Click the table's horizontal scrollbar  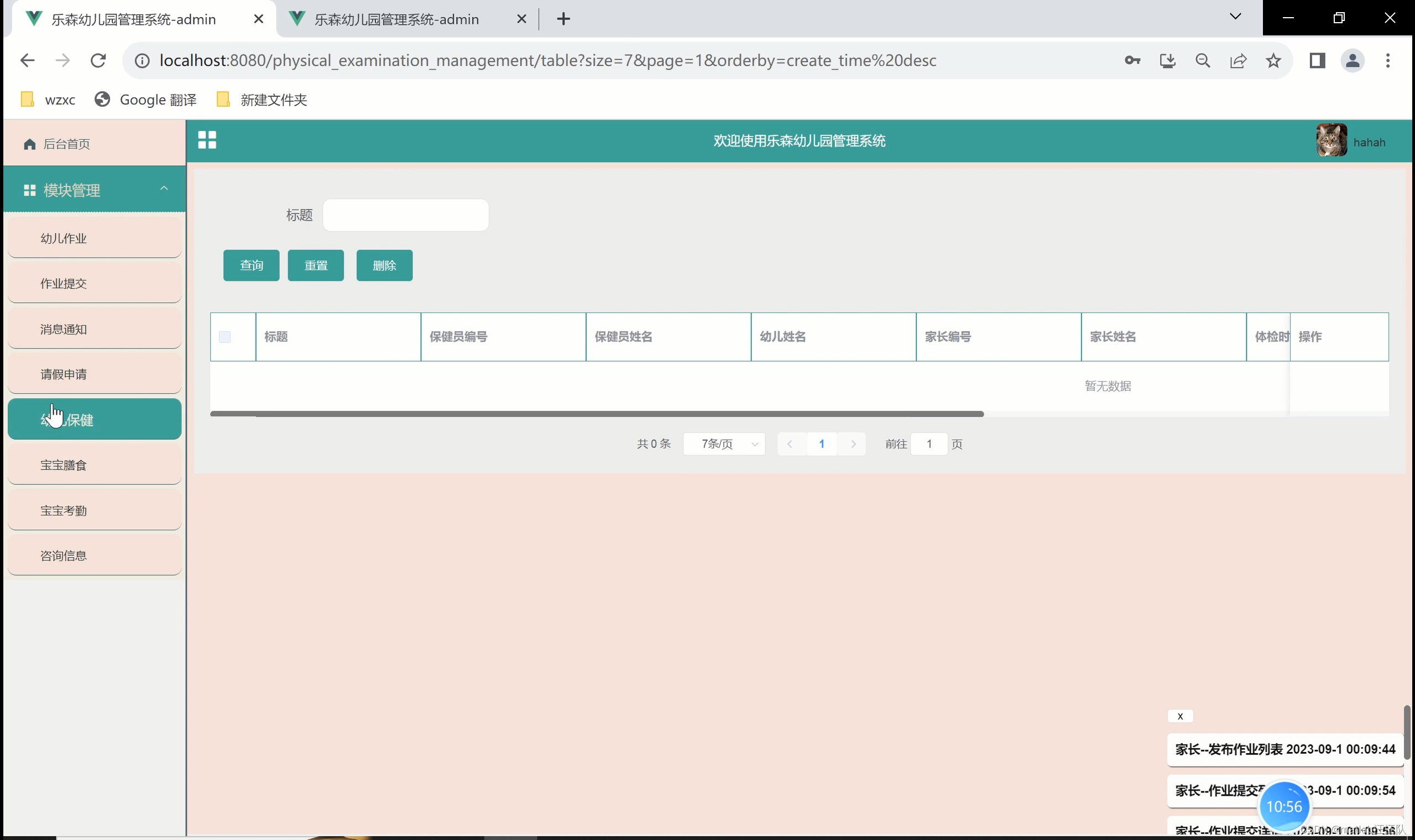pyautogui.click(x=597, y=414)
